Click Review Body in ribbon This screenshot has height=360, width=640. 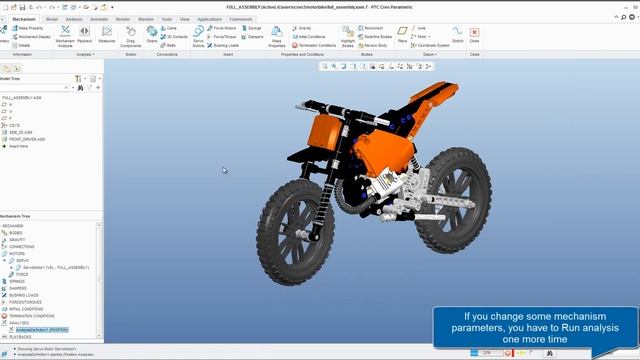coord(373,45)
